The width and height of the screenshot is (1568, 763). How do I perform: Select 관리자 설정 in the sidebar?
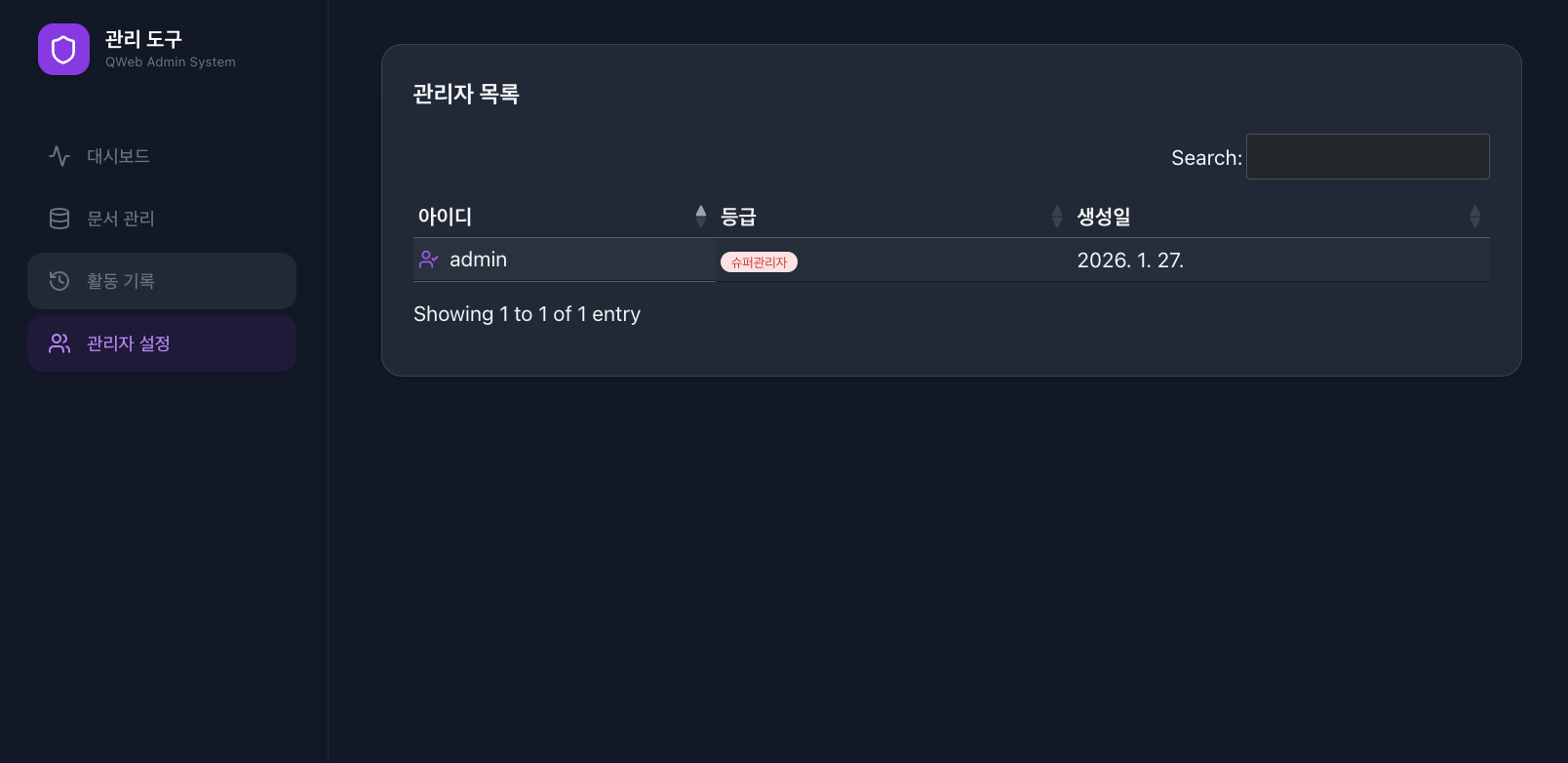coord(129,343)
